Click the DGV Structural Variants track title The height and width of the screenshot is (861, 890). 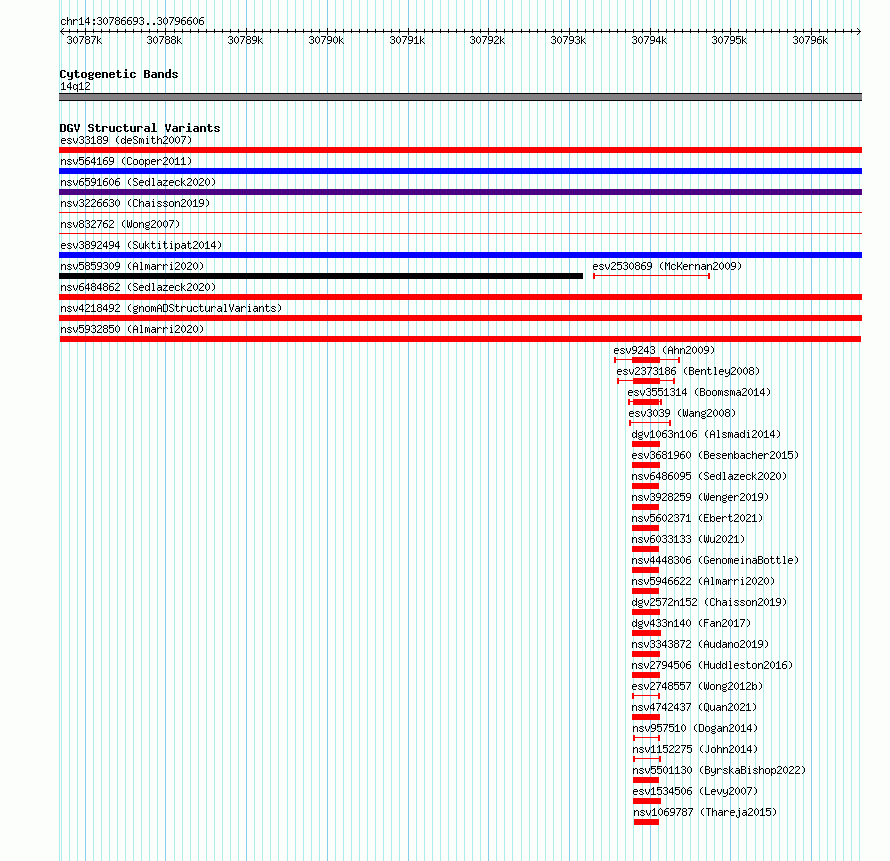click(x=140, y=128)
